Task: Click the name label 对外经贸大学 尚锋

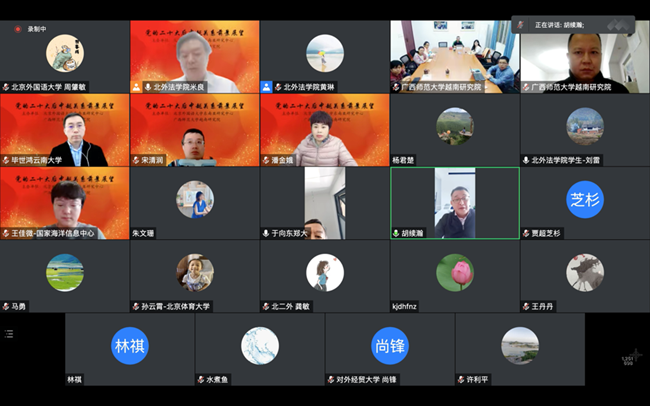Action: point(366,379)
